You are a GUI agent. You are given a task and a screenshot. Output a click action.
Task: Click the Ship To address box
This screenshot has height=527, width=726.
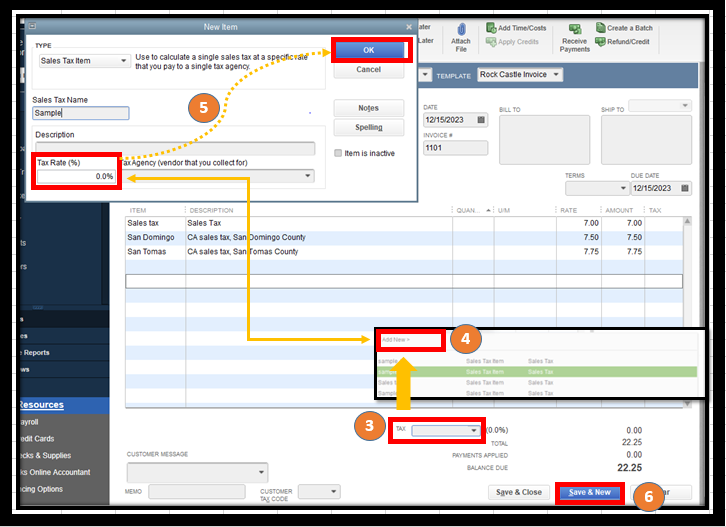(x=646, y=140)
